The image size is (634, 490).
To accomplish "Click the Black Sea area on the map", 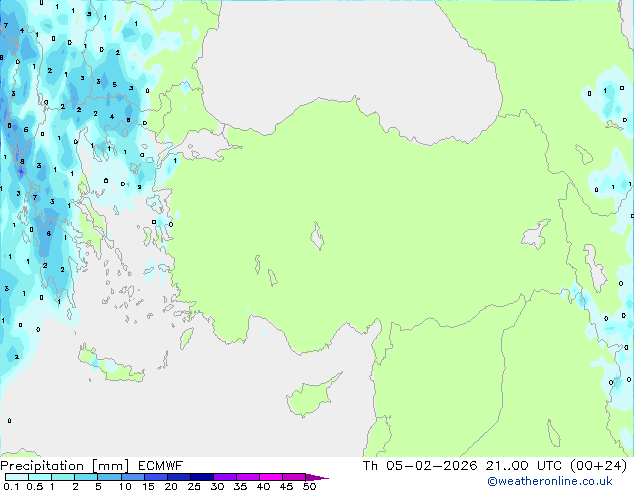I will click(x=350, y=50).
